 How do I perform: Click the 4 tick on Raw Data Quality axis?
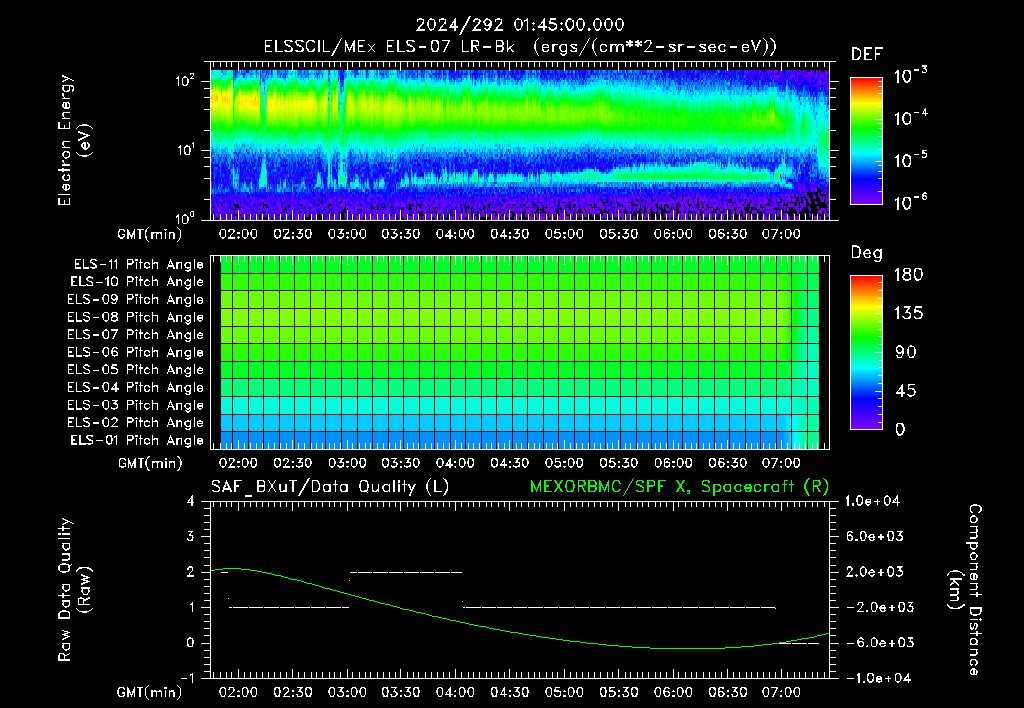(191, 501)
